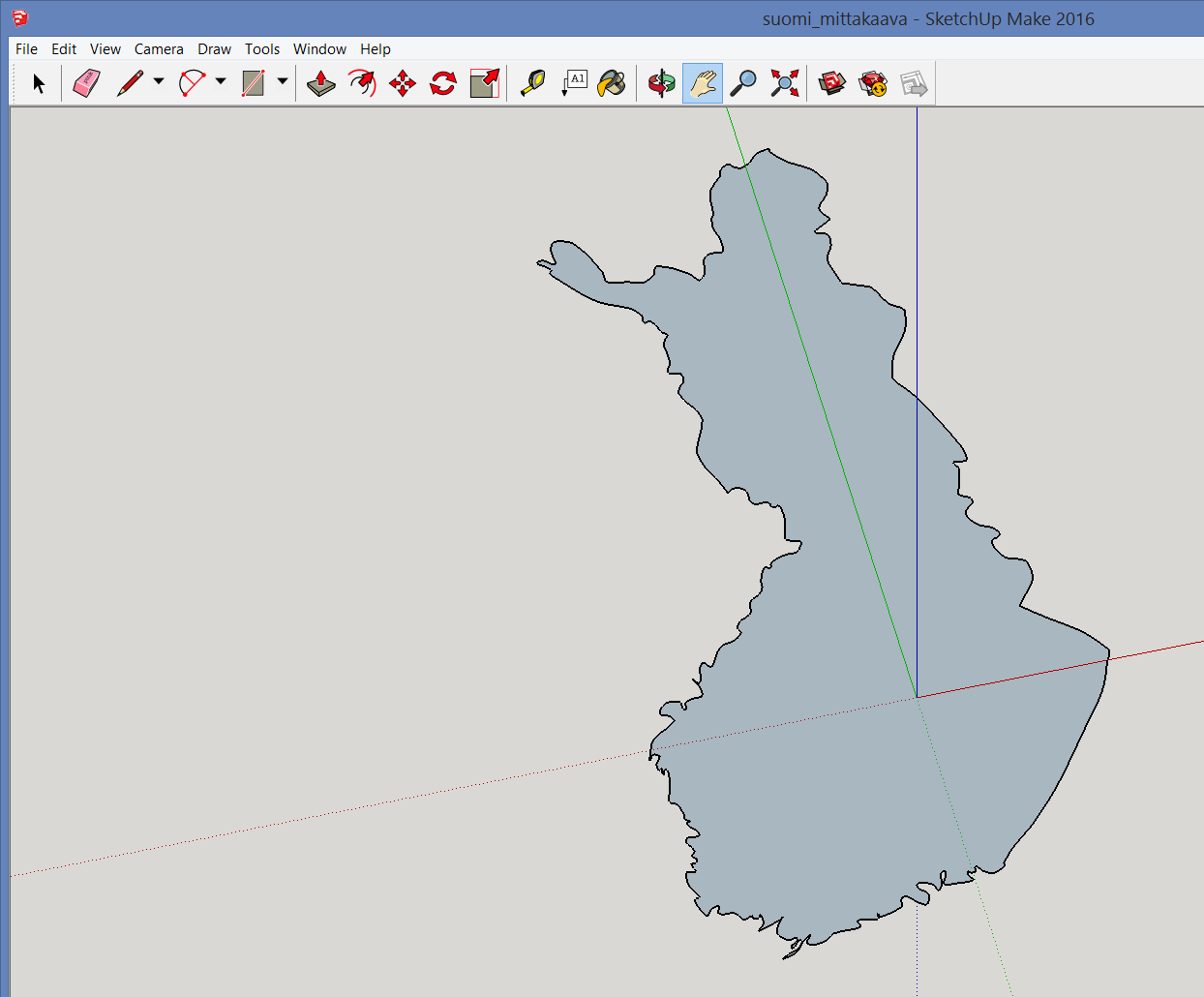Click the Zoom magnifier tool
The image size is (1204, 997).
click(x=743, y=84)
